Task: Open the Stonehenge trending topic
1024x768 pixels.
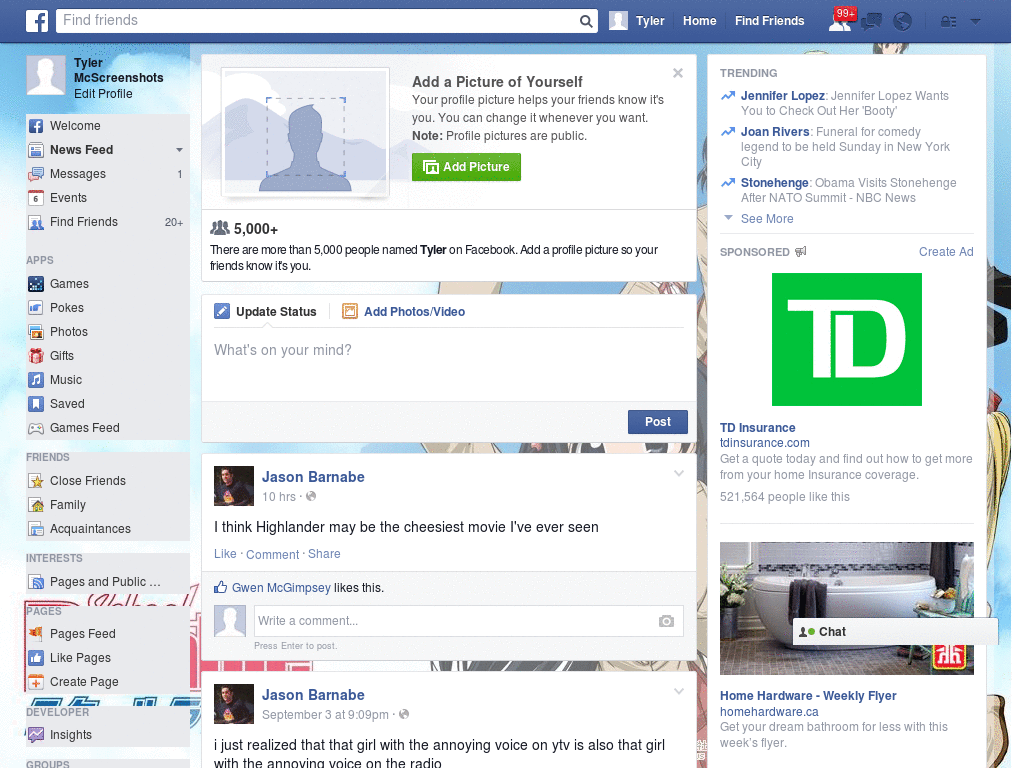Action: (775, 183)
